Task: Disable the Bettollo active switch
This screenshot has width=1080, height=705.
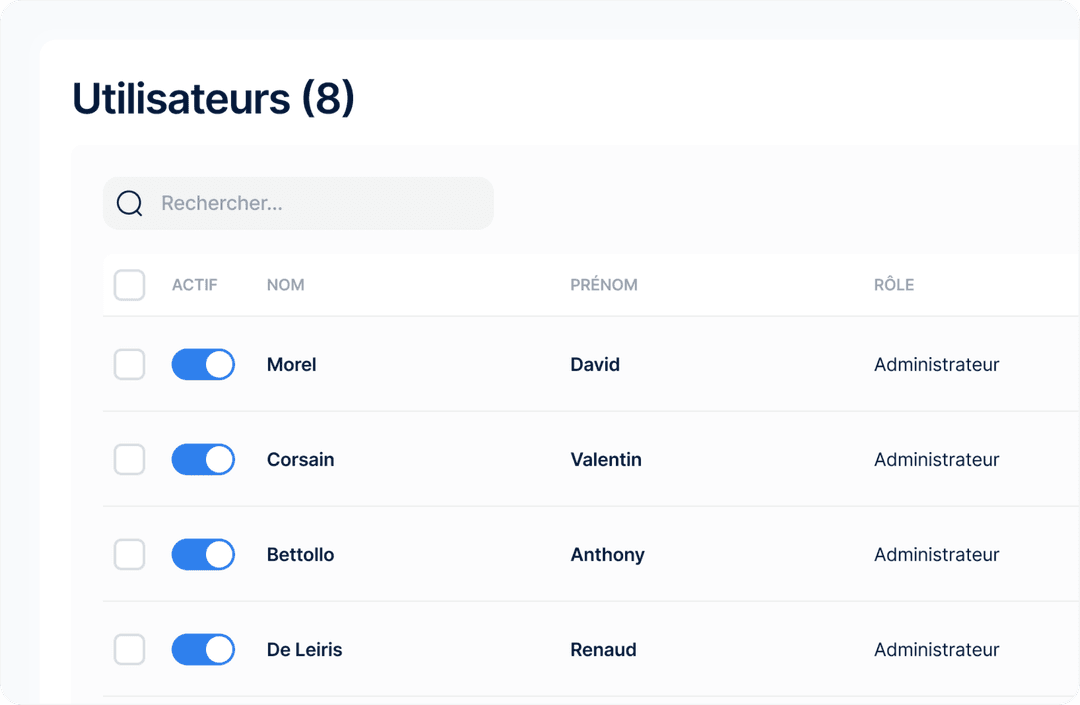Action: 203,555
